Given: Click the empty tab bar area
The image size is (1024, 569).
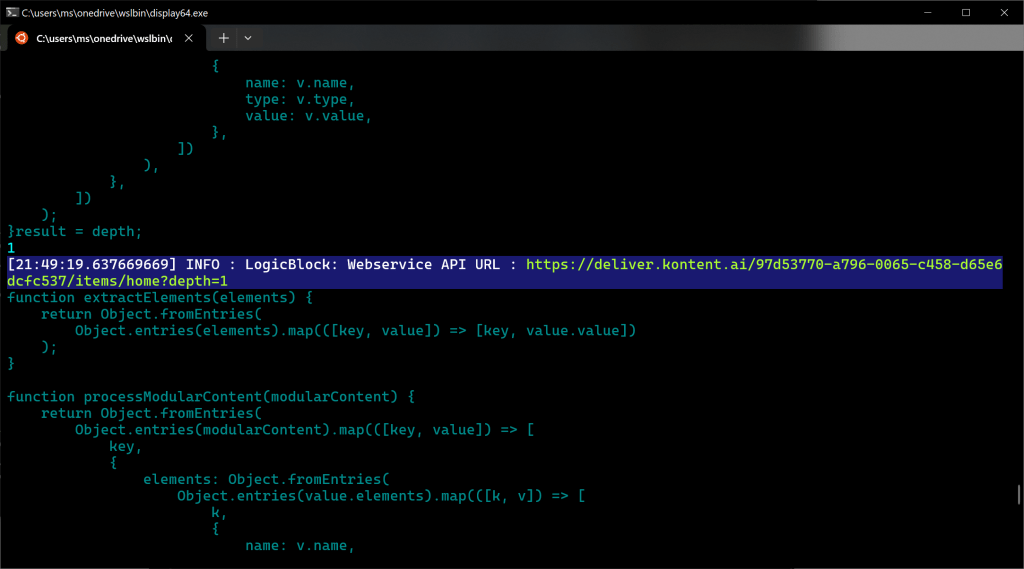Looking at the screenshot, I should tap(600, 38).
